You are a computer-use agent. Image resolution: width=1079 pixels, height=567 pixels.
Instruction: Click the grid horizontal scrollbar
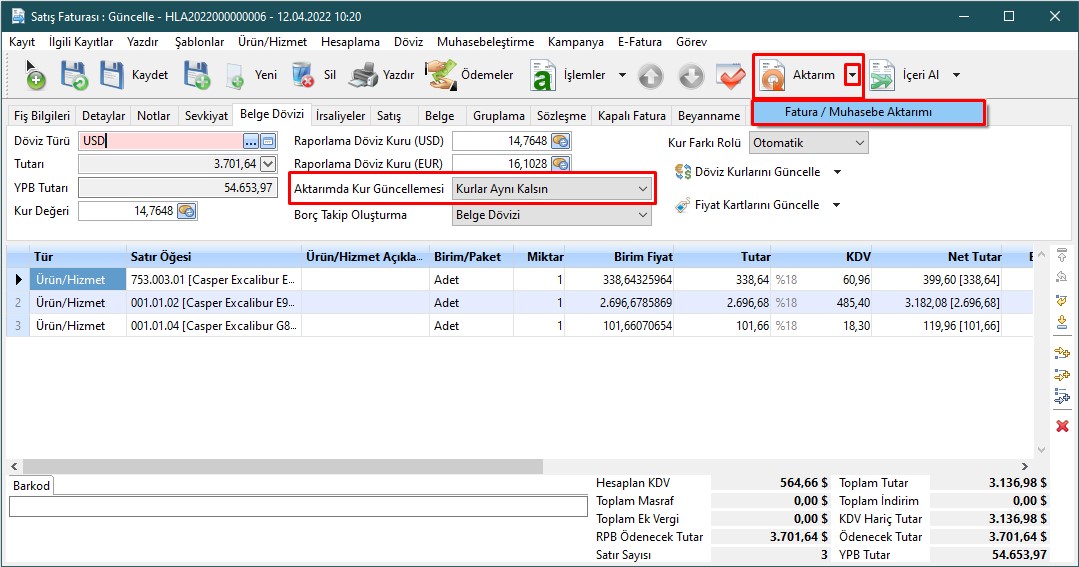pos(282,467)
